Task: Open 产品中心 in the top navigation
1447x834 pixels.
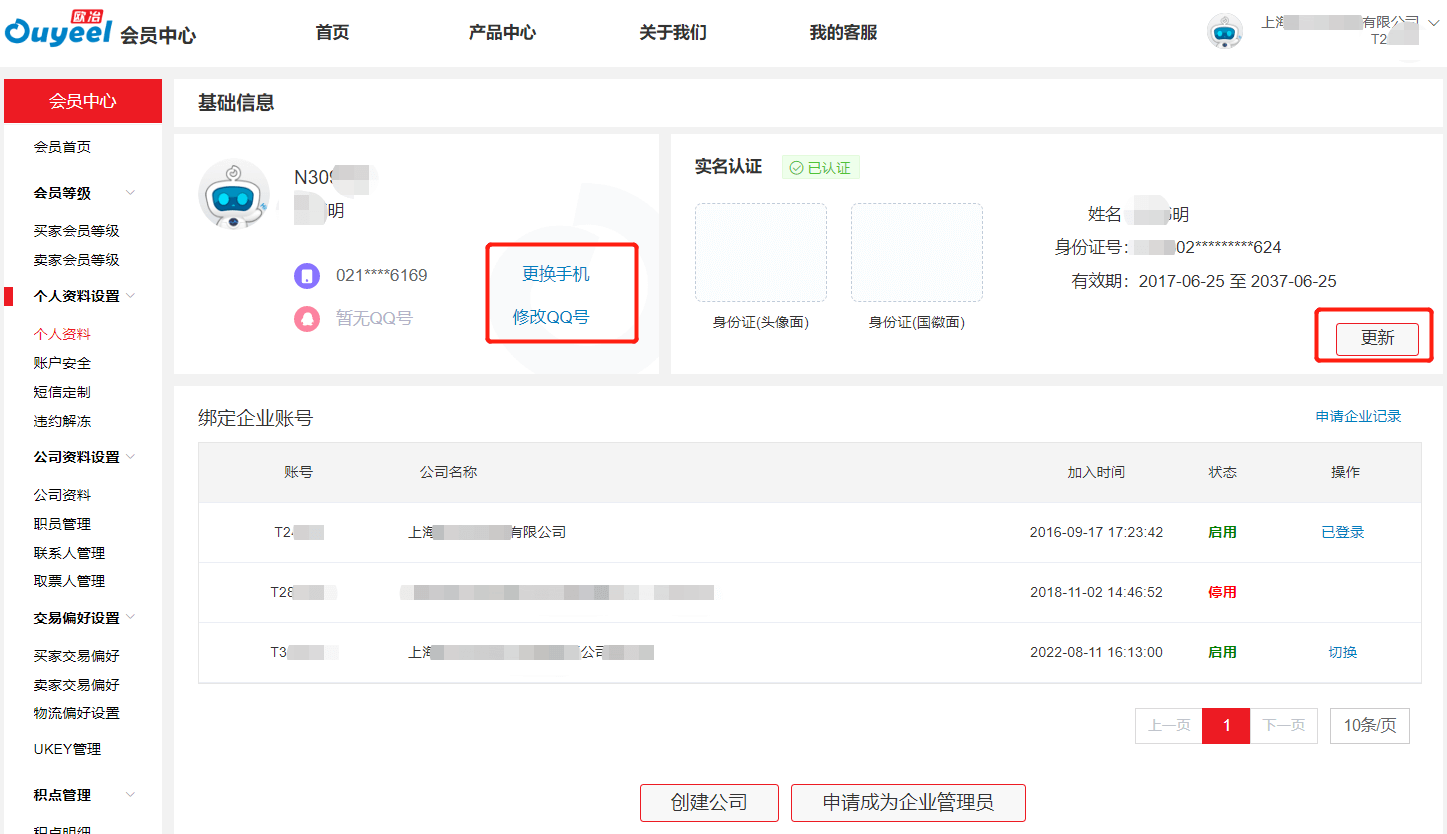Action: [502, 33]
